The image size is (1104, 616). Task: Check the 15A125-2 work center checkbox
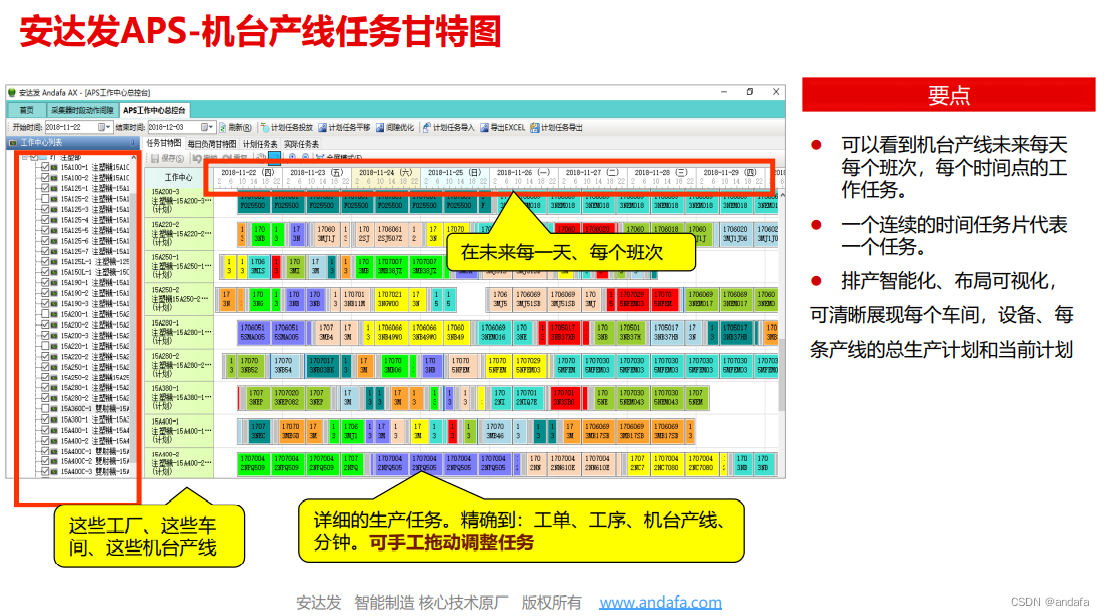point(45,199)
